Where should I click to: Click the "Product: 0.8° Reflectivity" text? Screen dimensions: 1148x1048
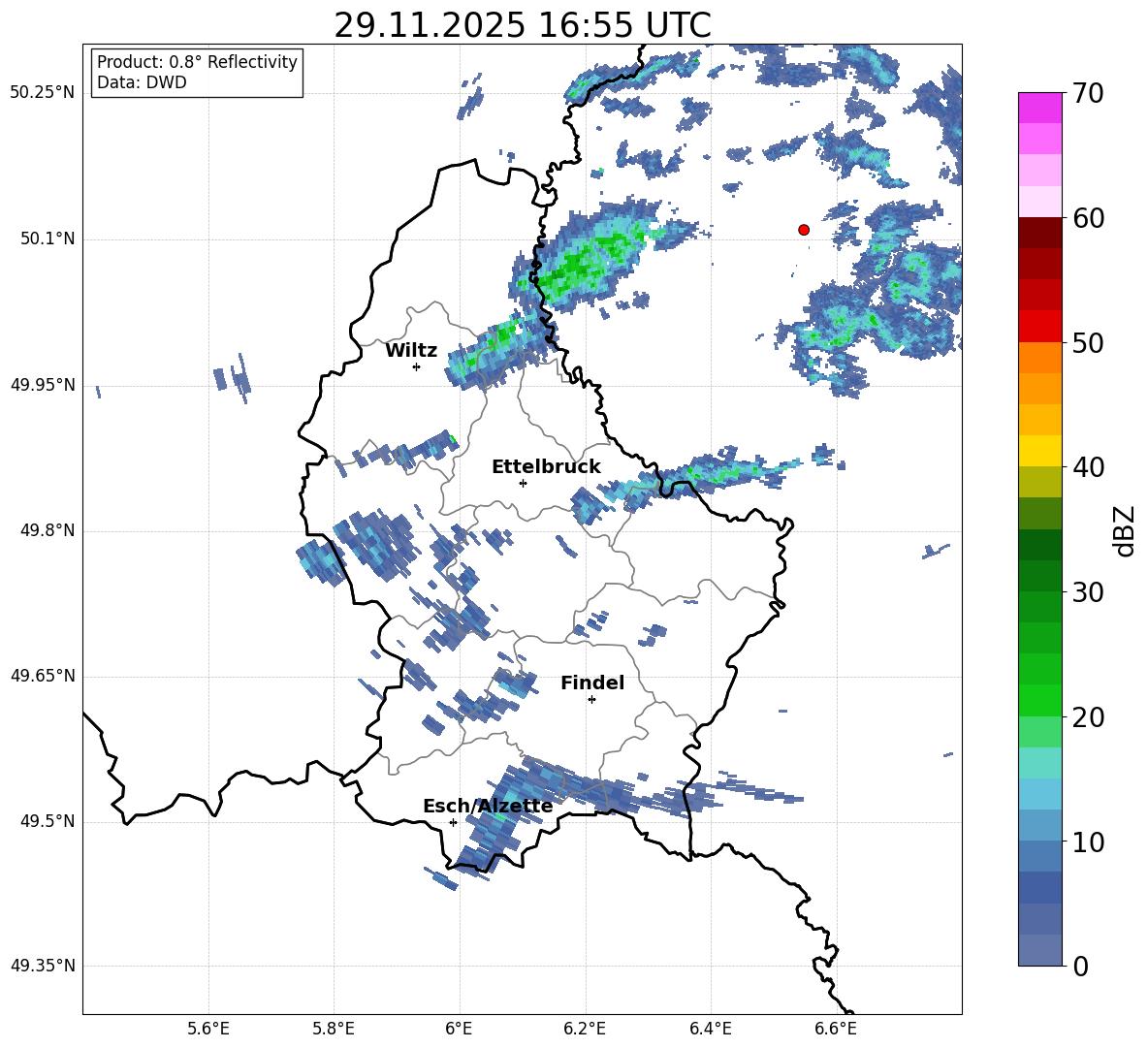click(x=197, y=62)
